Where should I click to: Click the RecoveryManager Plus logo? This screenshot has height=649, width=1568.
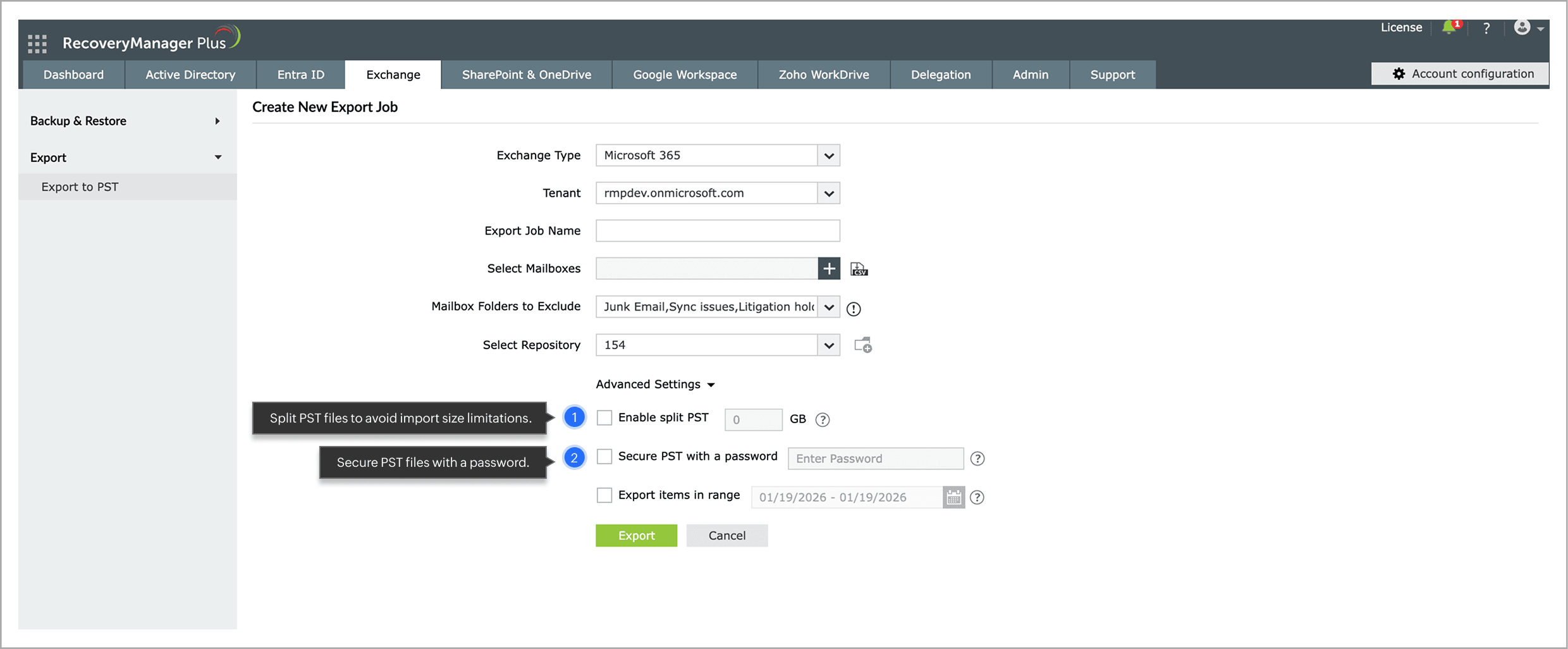click(151, 40)
